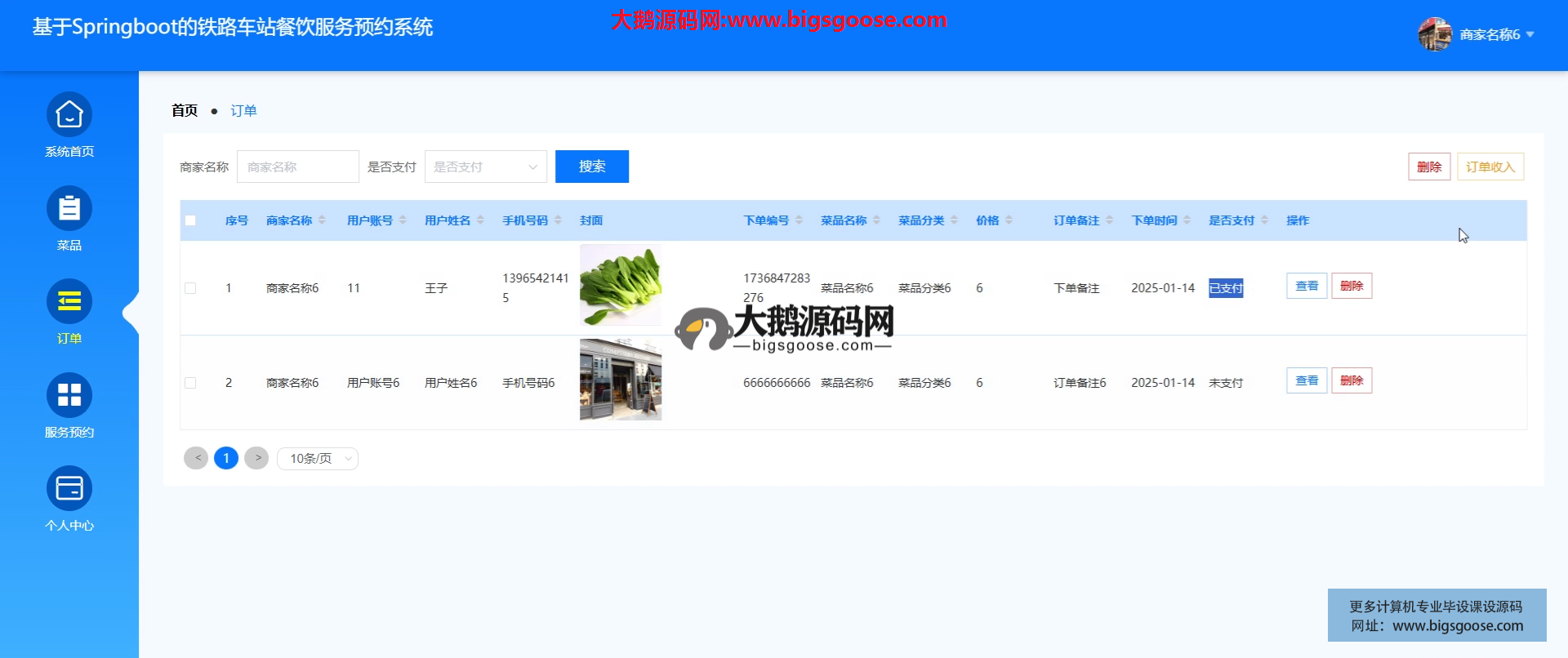The height and width of the screenshot is (658, 1568).
Task: Select page 1 in pagination
Action: point(226,458)
